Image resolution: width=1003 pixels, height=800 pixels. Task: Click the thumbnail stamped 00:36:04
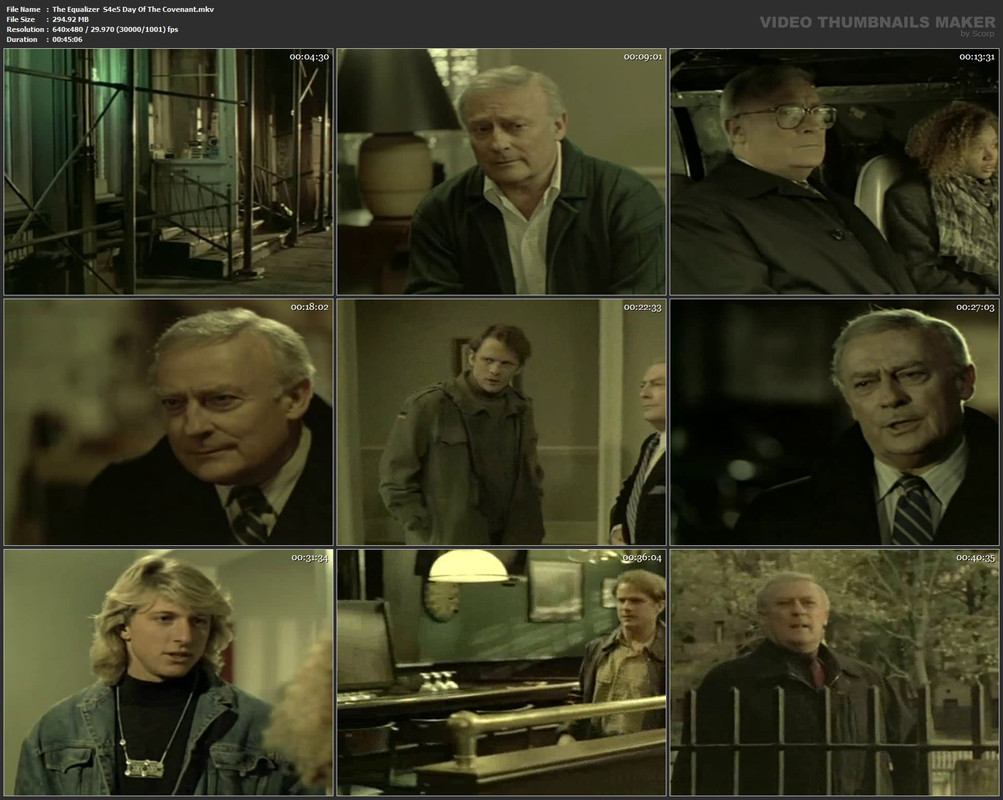pyautogui.click(x=502, y=673)
